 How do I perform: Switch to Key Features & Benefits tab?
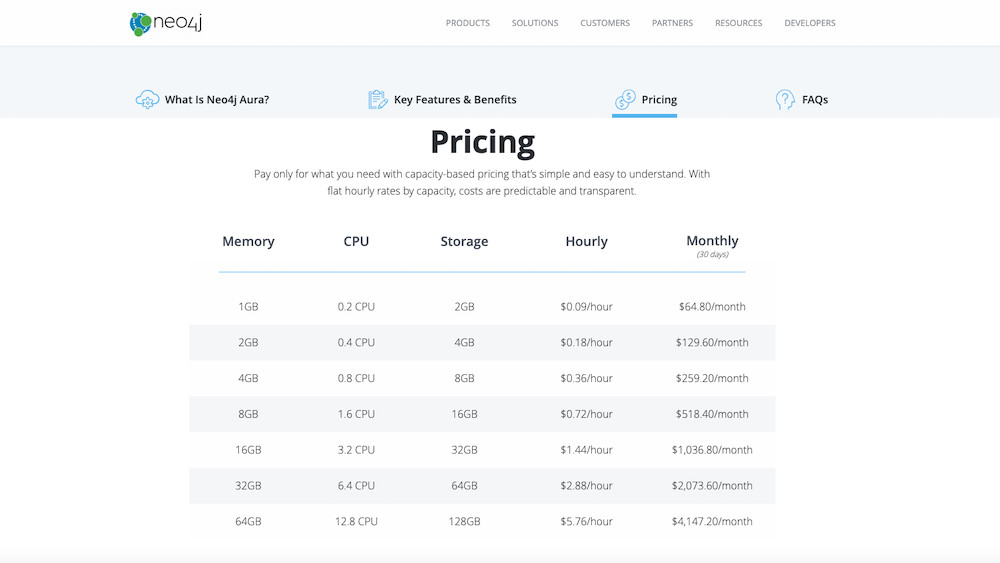click(x=455, y=100)
